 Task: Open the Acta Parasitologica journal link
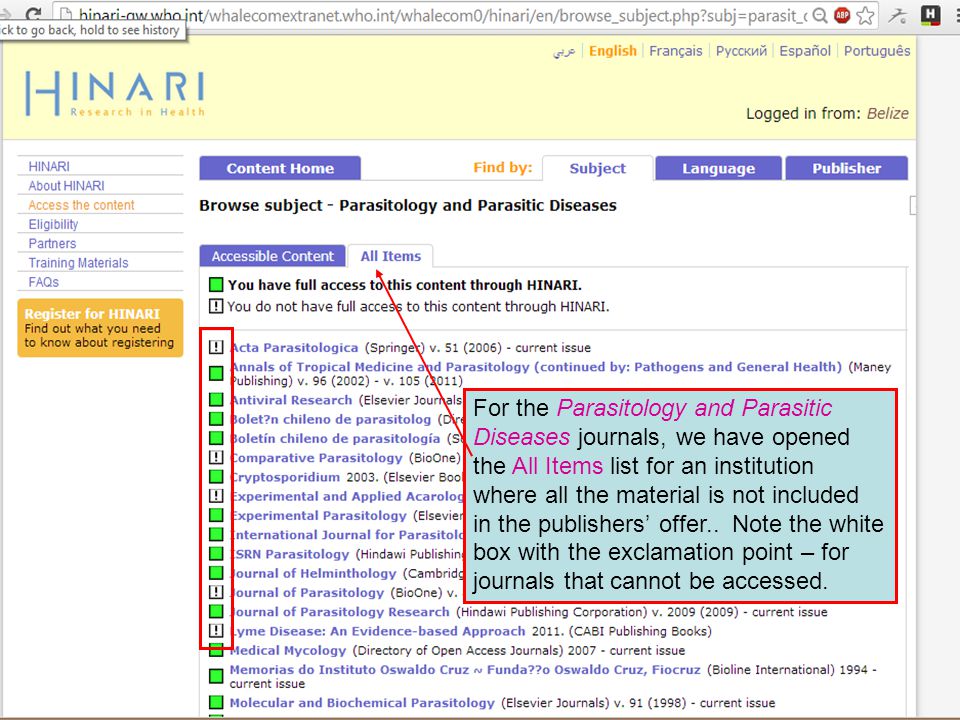pyautogui.click(x=294, y=348)
